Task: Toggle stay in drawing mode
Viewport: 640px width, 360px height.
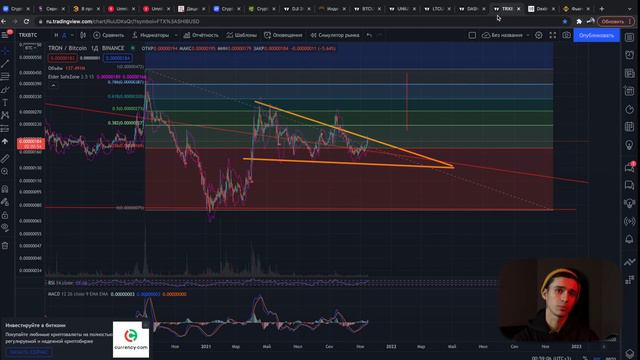Action: pos(5,202)
